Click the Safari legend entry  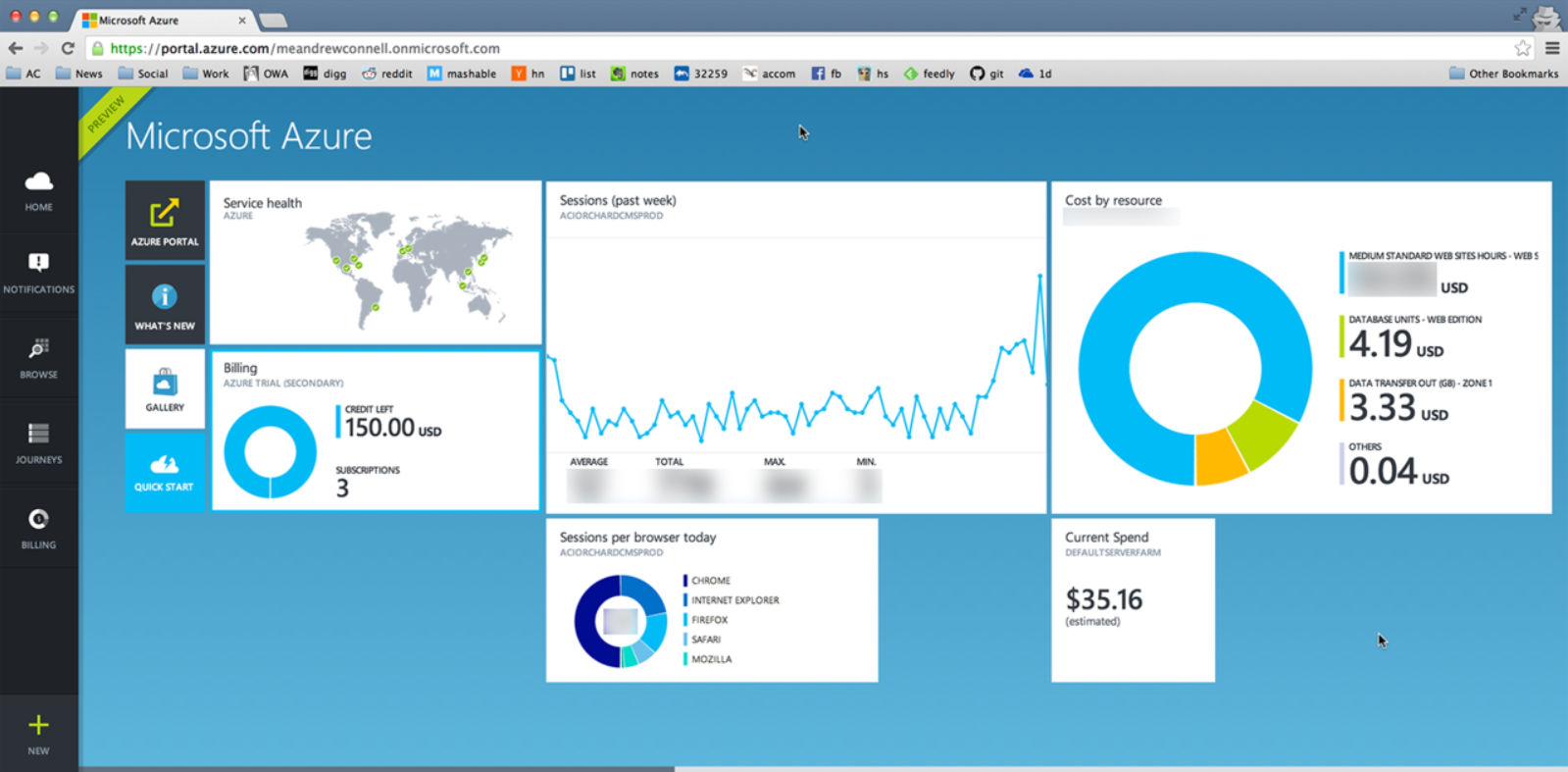pos(702,639)
